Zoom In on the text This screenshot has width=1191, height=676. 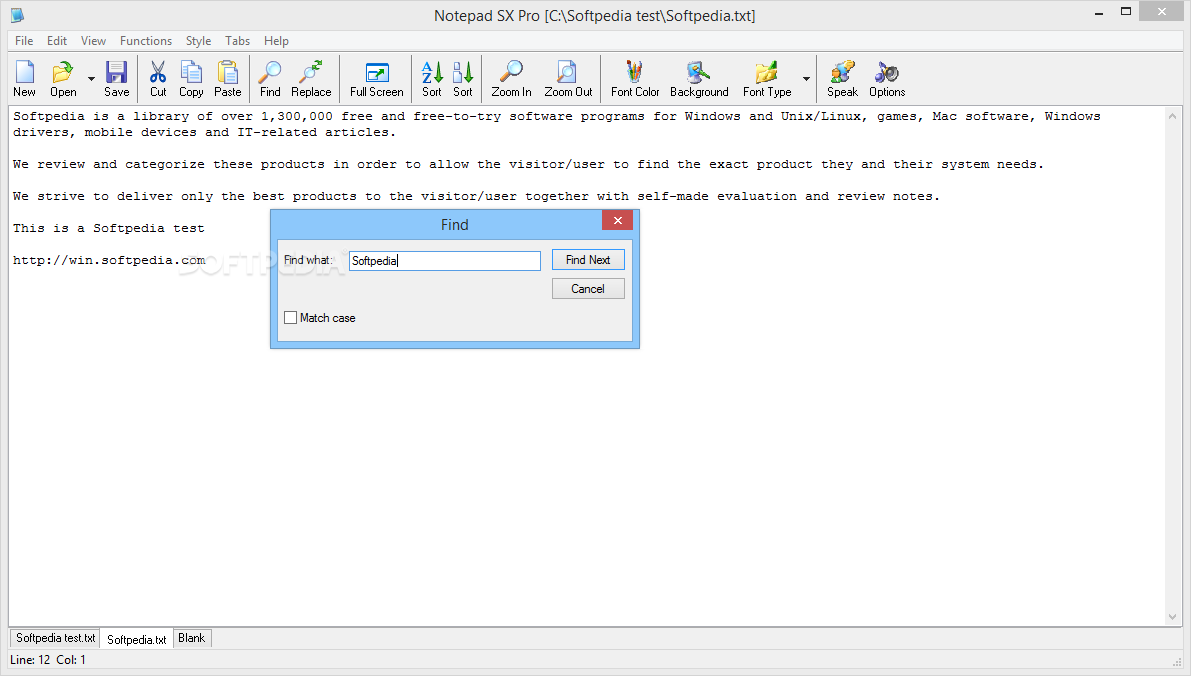click(x=511, y=79)
